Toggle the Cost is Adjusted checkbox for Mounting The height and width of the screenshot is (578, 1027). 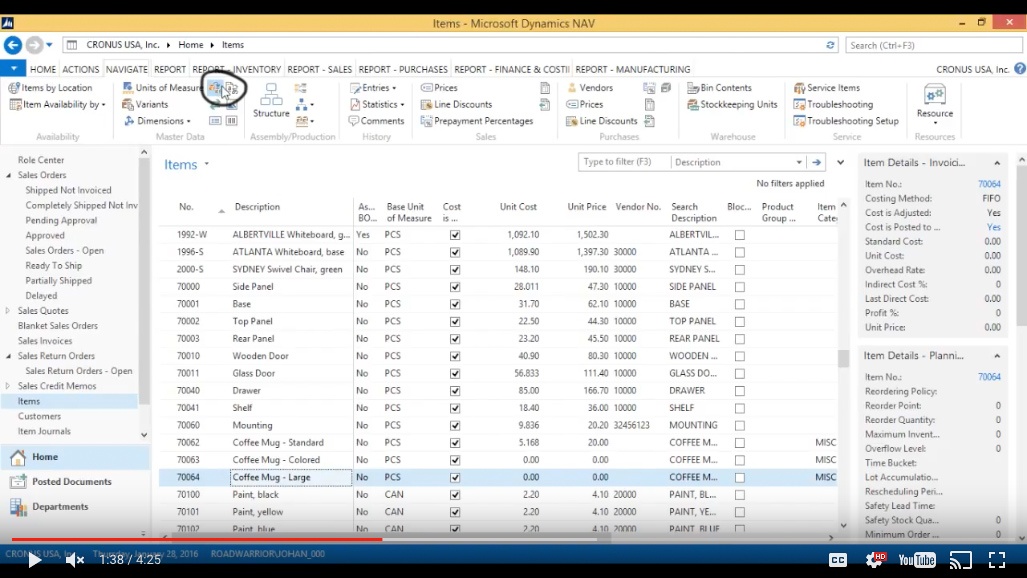(455, 426)
